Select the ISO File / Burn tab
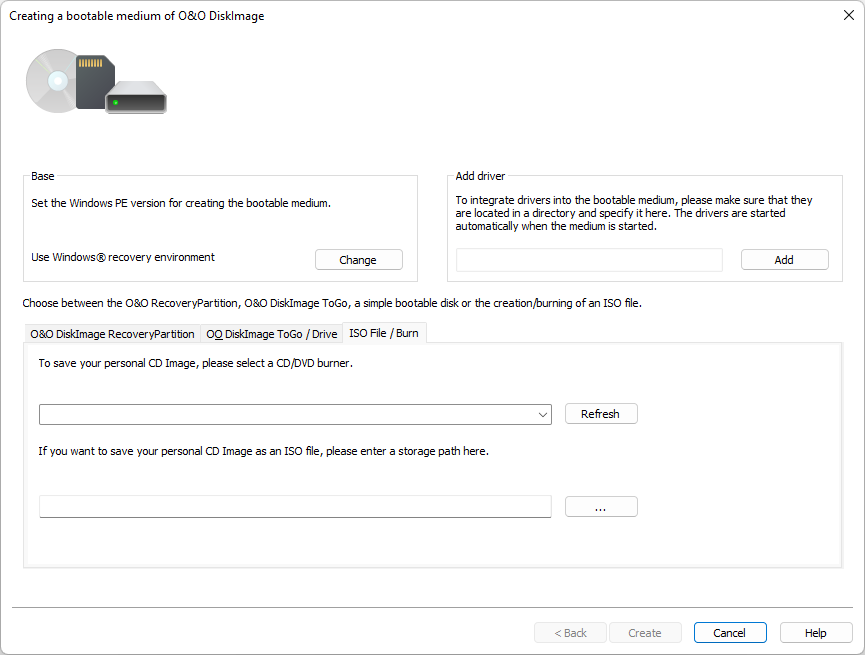The image size is (865, 655). pyautogui.click(x=384, y=333)
